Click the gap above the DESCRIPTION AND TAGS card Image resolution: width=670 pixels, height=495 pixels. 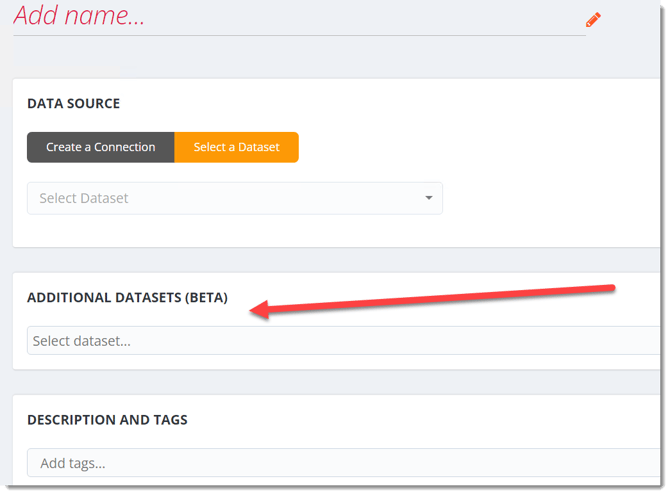(x=340, y=382)
